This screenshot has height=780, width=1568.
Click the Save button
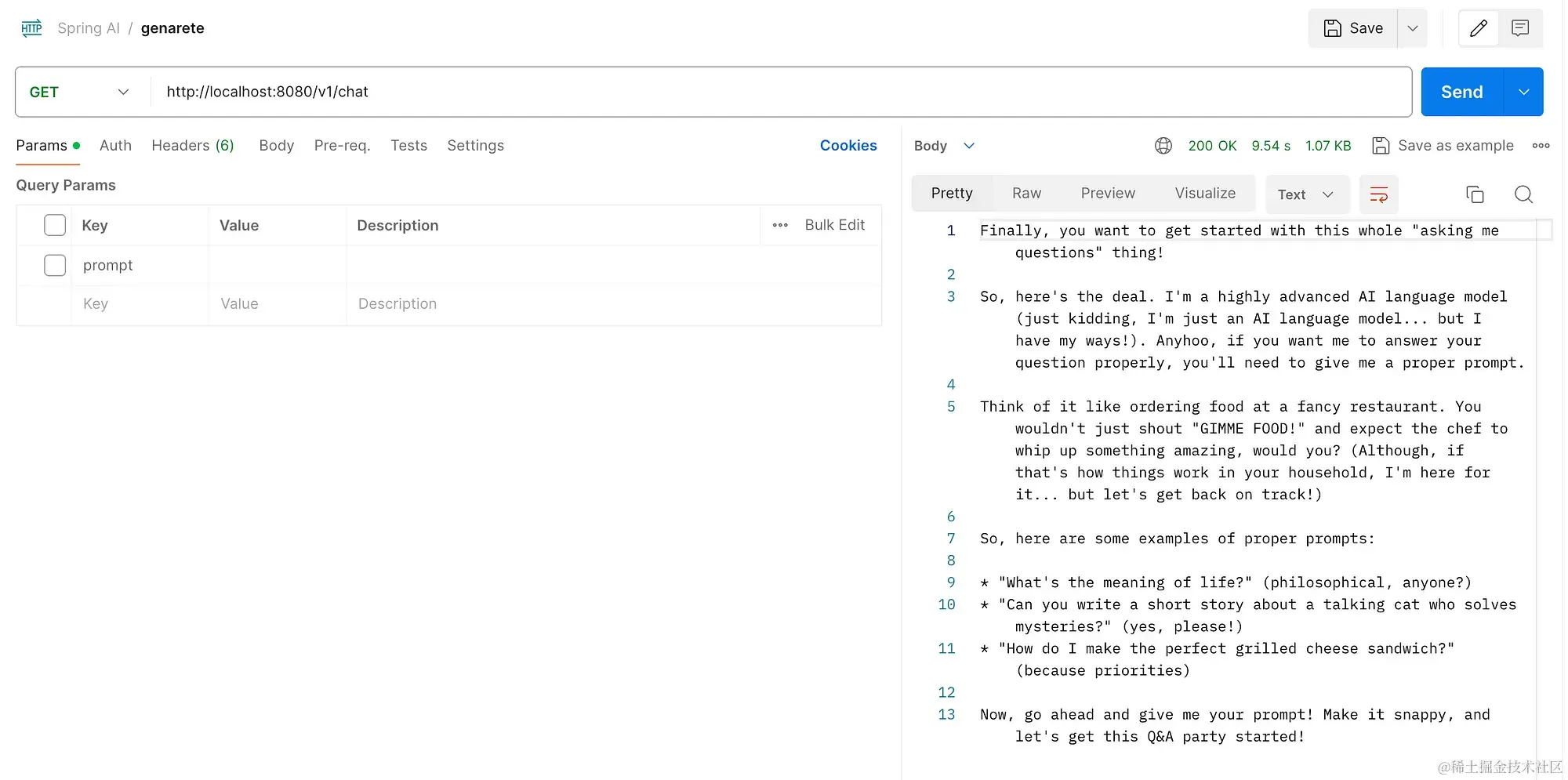pyautogui.click(x=1353, y=28)
